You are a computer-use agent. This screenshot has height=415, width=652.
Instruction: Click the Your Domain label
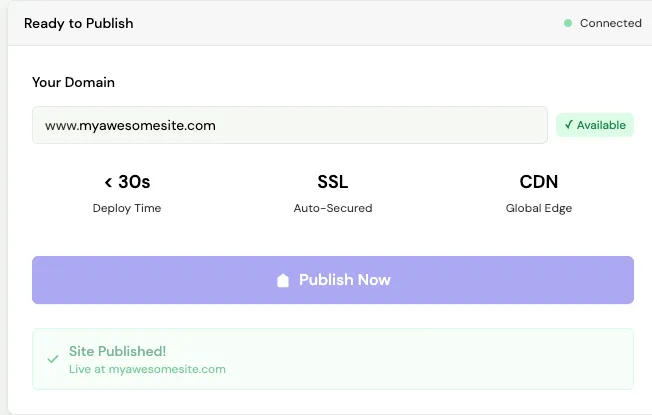[73, 82]
